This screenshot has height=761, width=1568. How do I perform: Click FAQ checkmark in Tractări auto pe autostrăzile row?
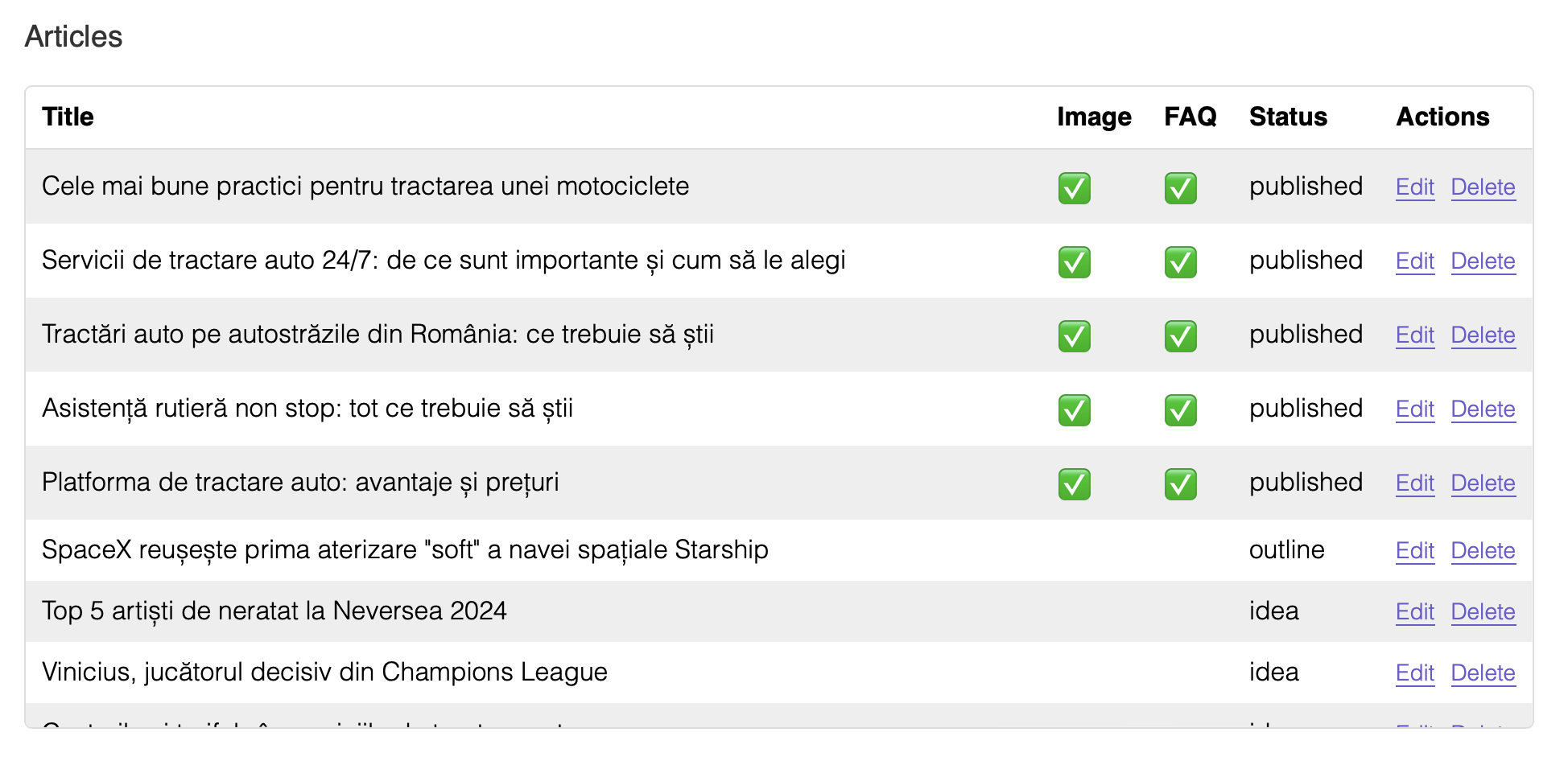[1180, 335]
